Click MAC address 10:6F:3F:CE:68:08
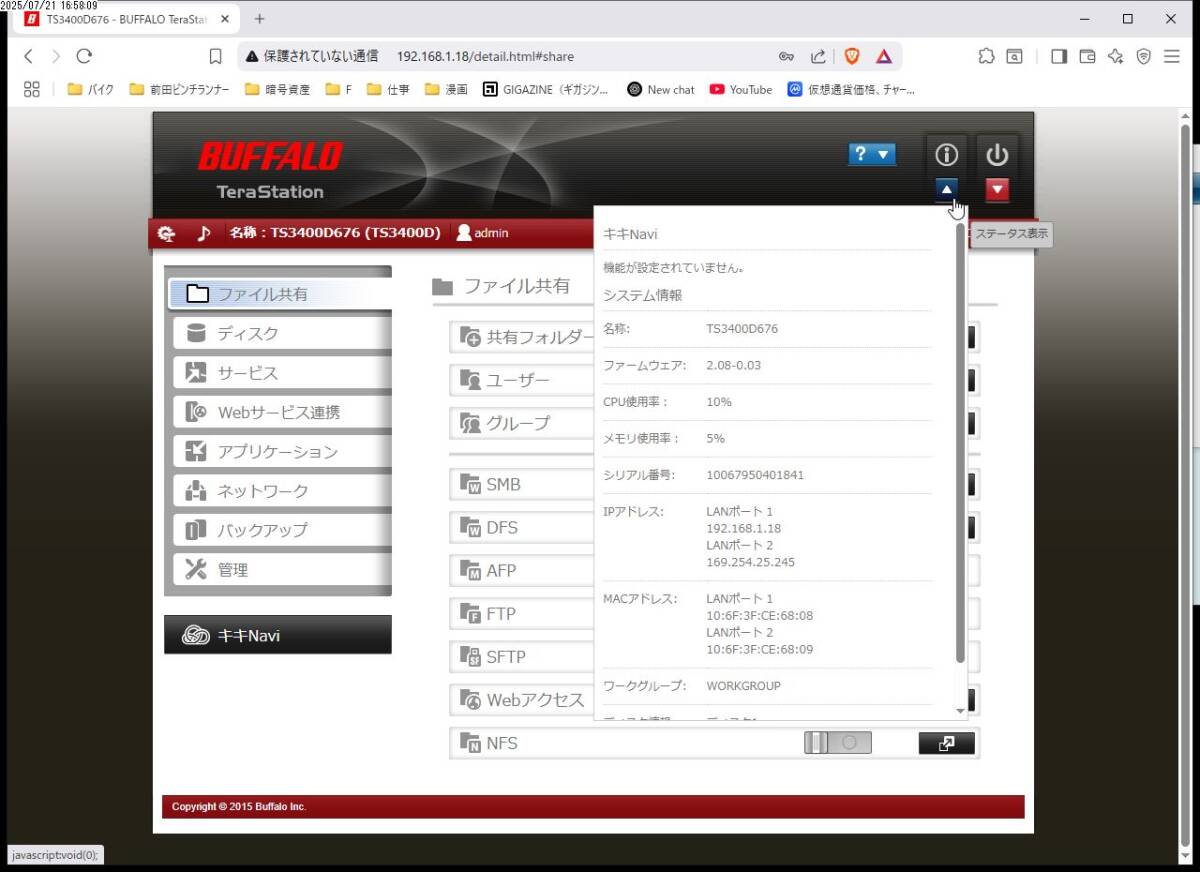 760,616
